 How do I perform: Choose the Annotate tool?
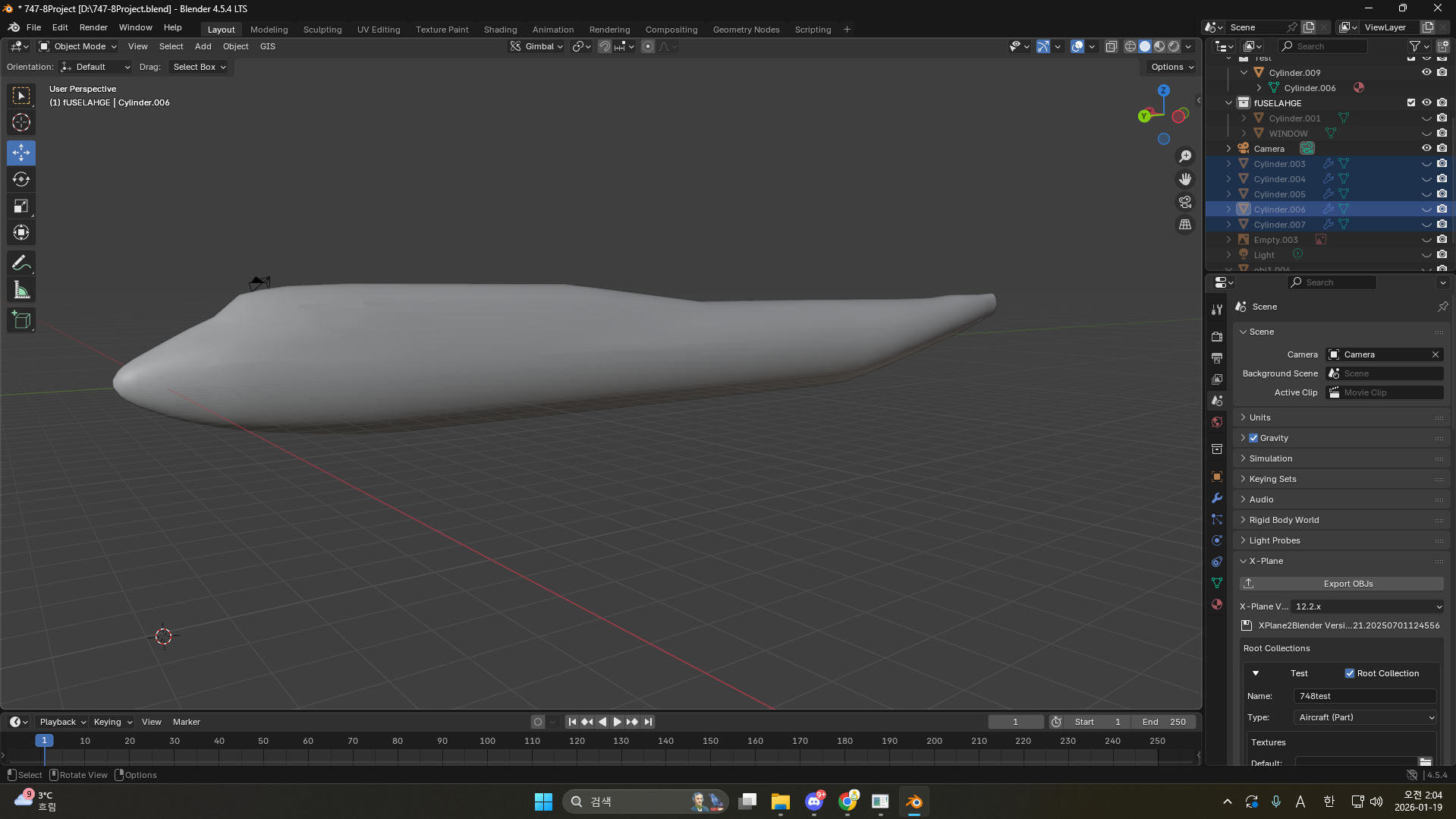[x=21, y=263]
